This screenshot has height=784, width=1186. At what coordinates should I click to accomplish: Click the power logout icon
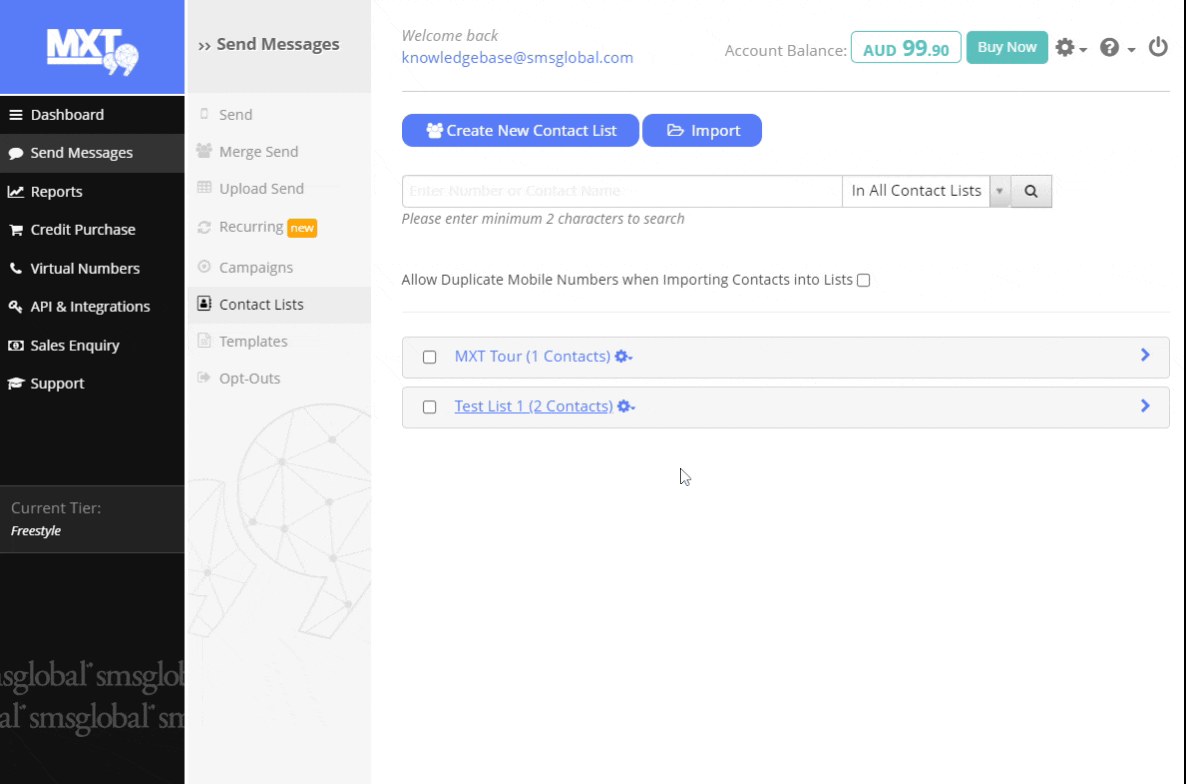(1157, 47)
